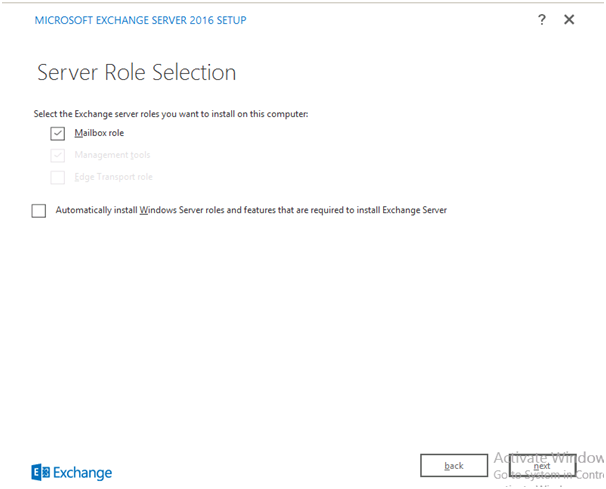The height and width of the screenshot is (489, 606).
Task: Click the Mailbox role label text
Action: [99, 133]
